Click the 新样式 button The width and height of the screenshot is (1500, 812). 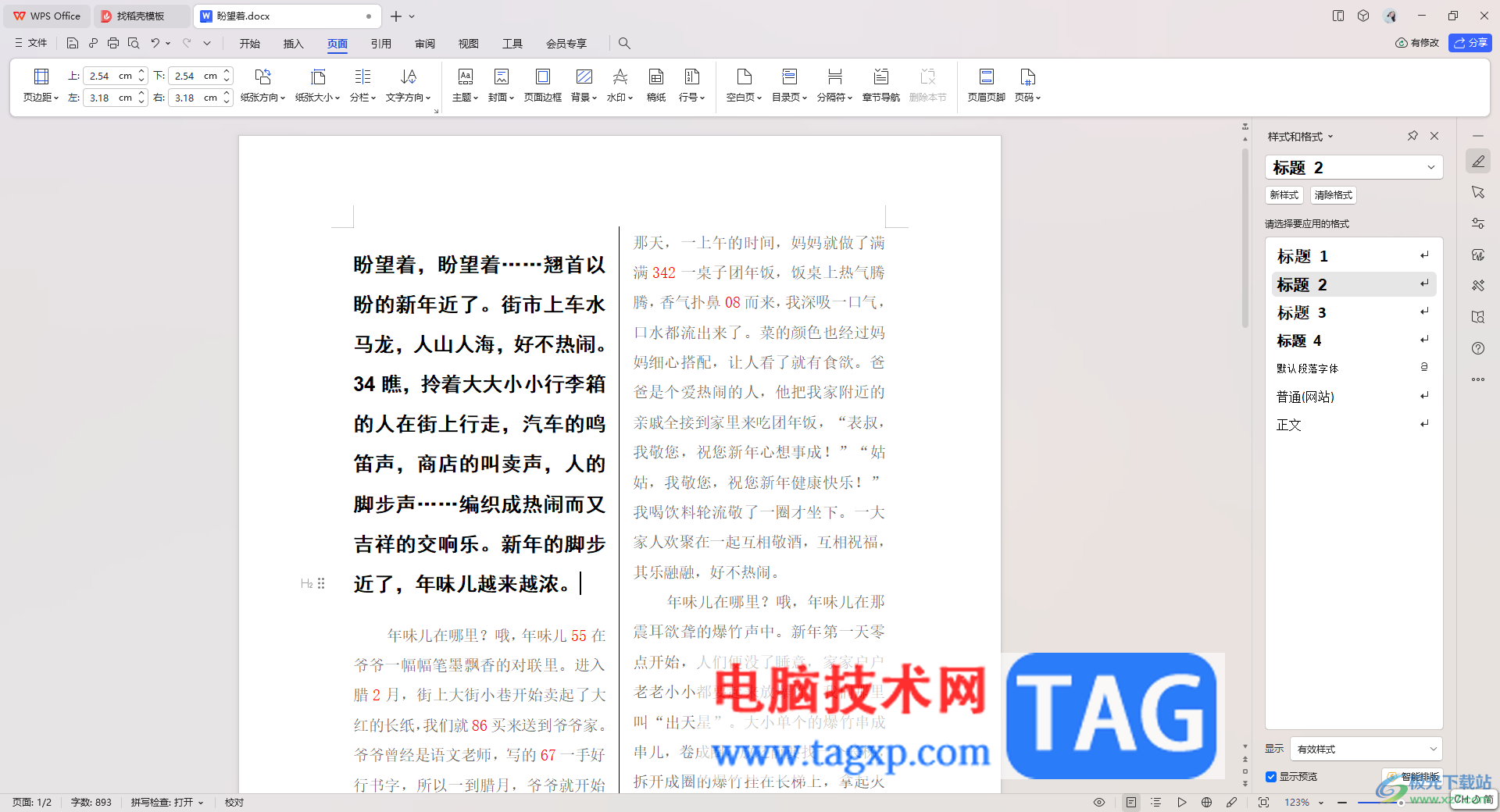point(1284,195)
